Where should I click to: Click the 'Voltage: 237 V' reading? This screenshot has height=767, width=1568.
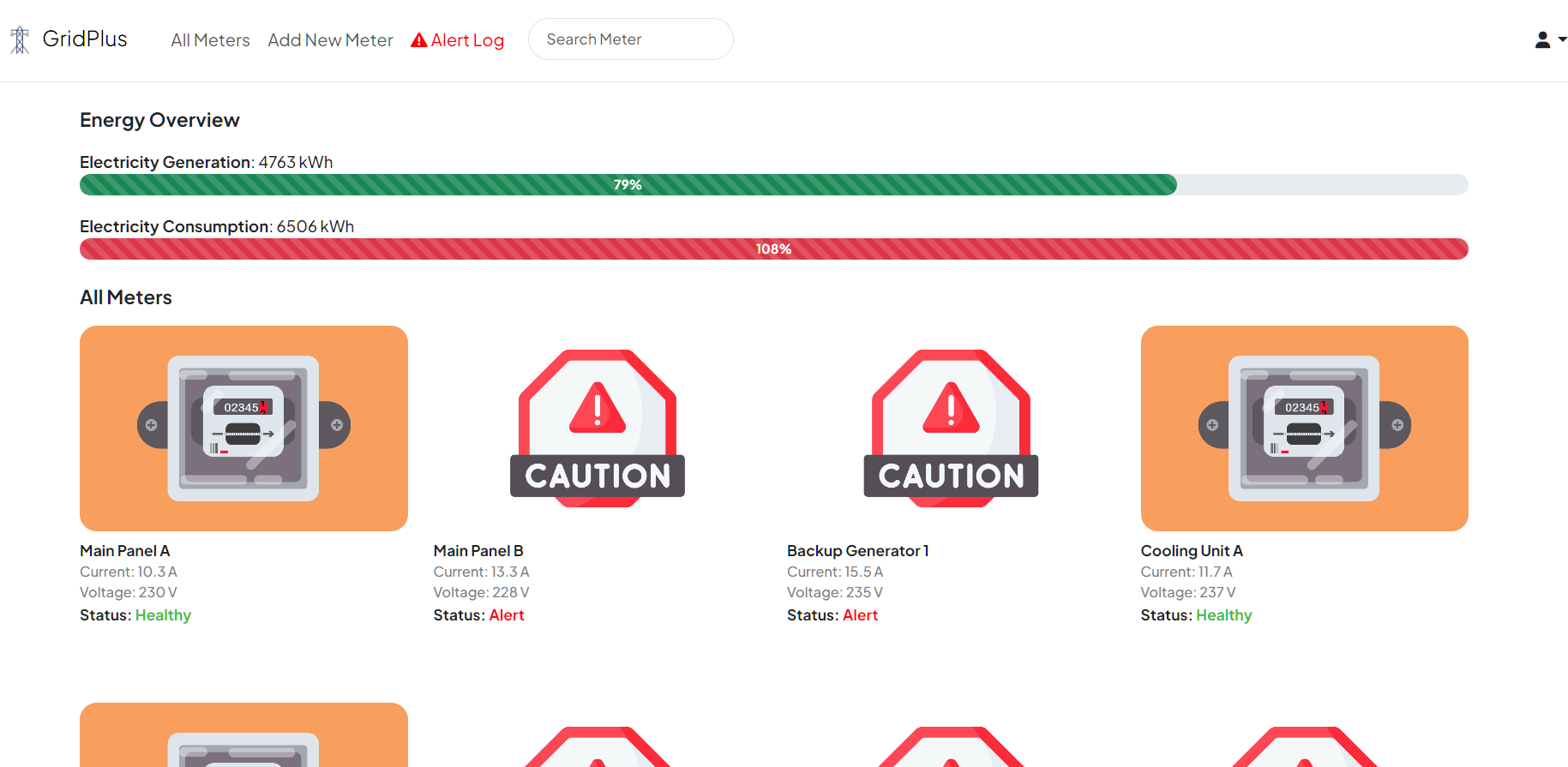[x=1188, y=592]
